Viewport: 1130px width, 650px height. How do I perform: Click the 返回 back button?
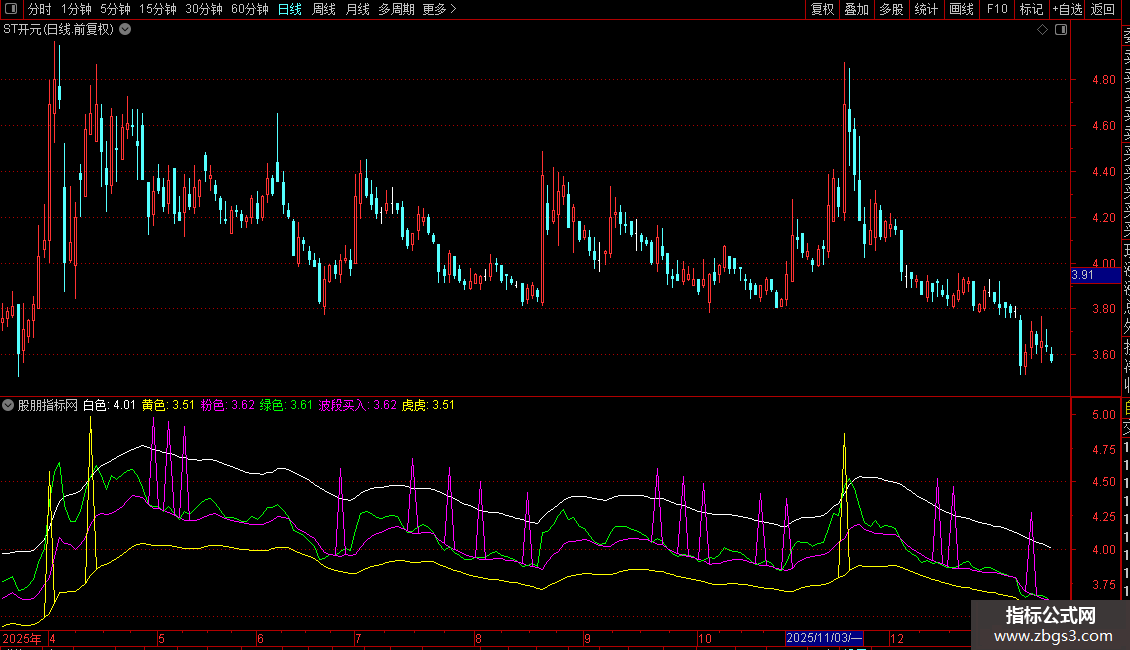point(1103,9)
